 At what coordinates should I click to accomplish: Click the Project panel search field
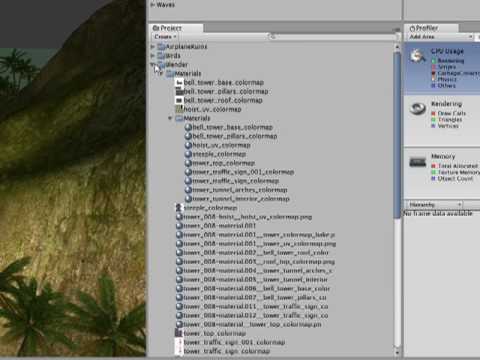click(x=333, y=37)
